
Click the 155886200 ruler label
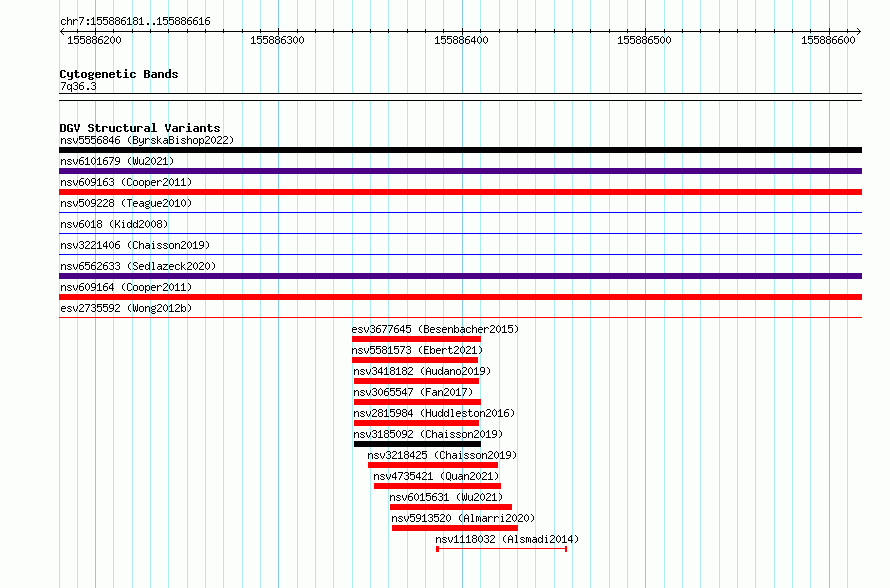click(x=94, y=40)
